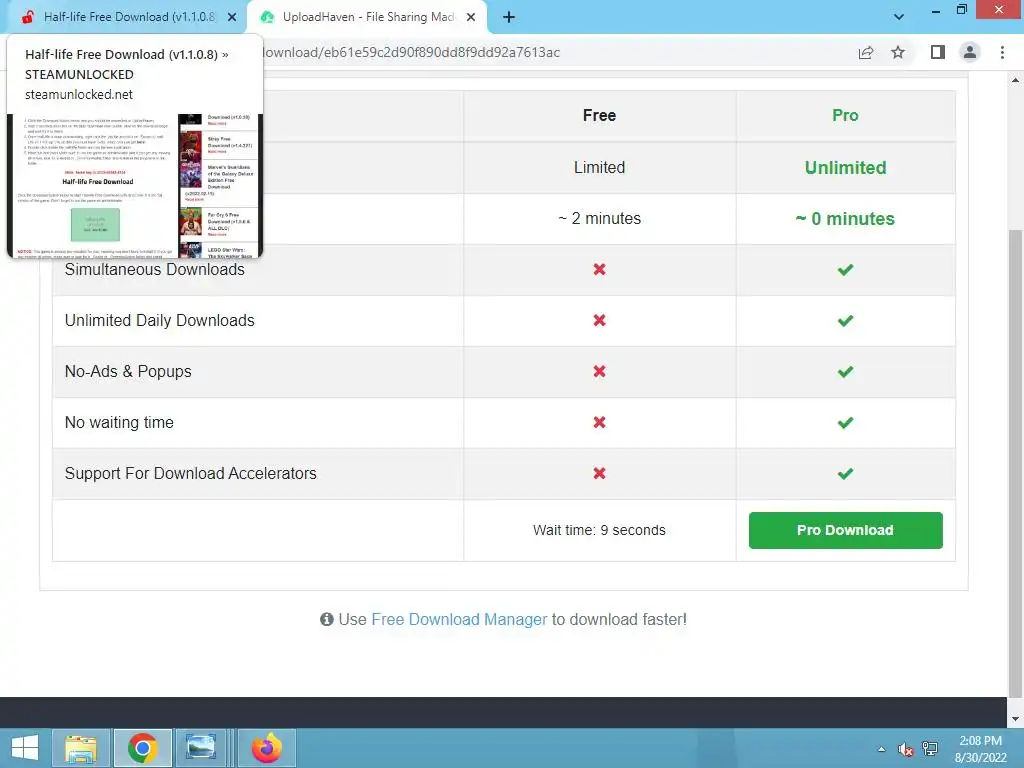Launch Firefox from the taskbar
The height and width of the screenshot is (768, 1024).
point(266,748)
